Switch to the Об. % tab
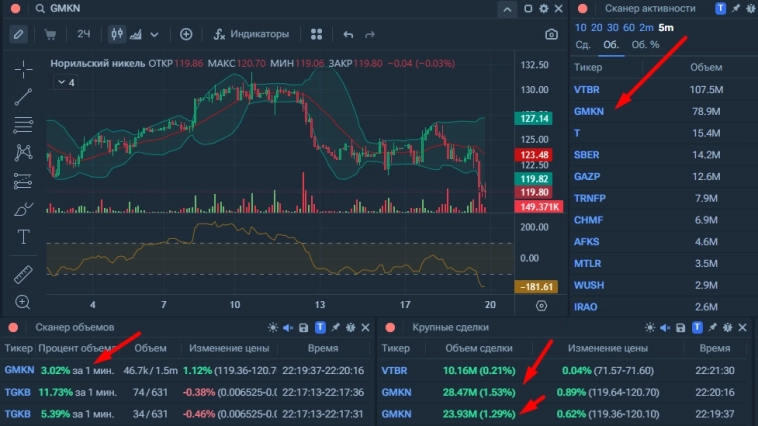The width and height of the screenshot is (758, 426). click(x=645, y=45)
